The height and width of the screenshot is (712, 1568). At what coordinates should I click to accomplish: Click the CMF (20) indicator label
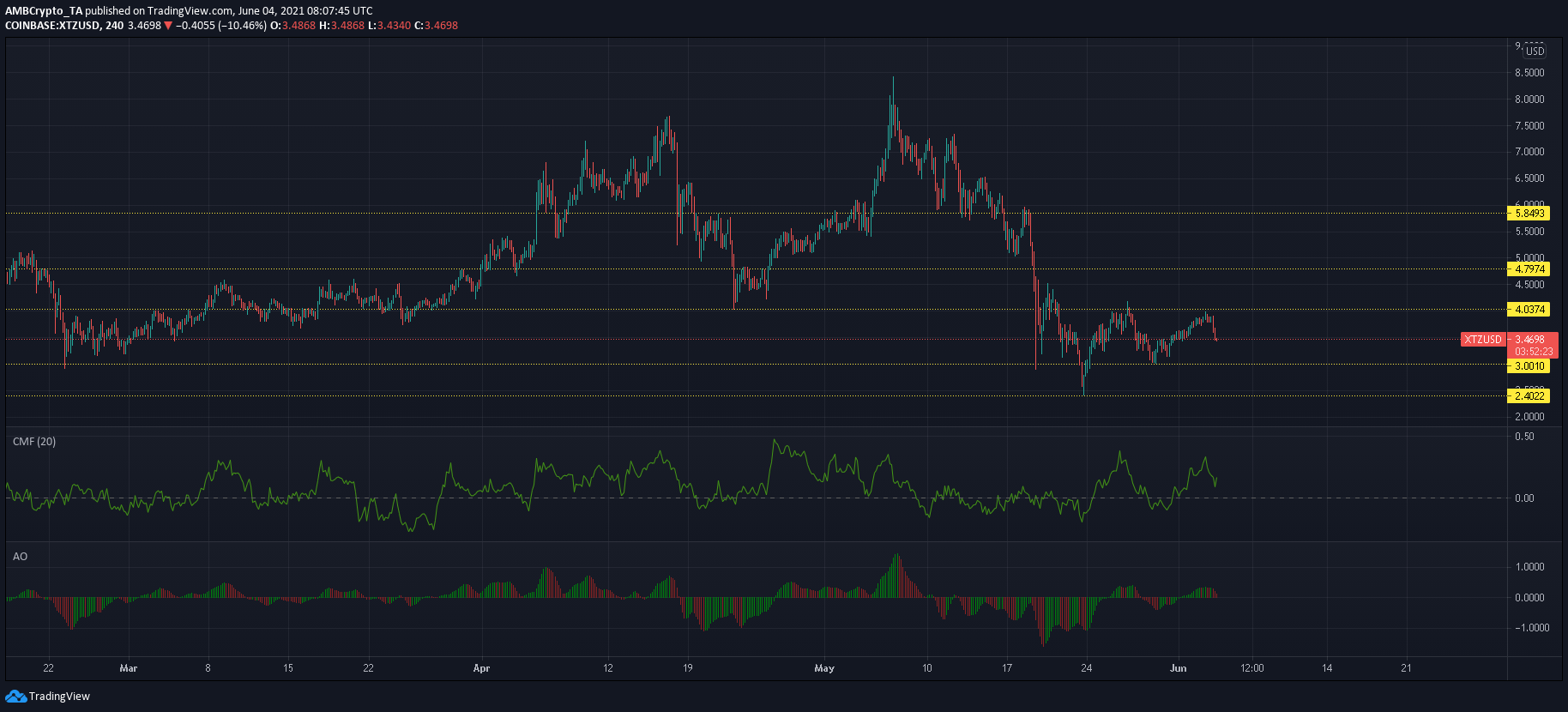pyautogui.click(x=34, y=442)
